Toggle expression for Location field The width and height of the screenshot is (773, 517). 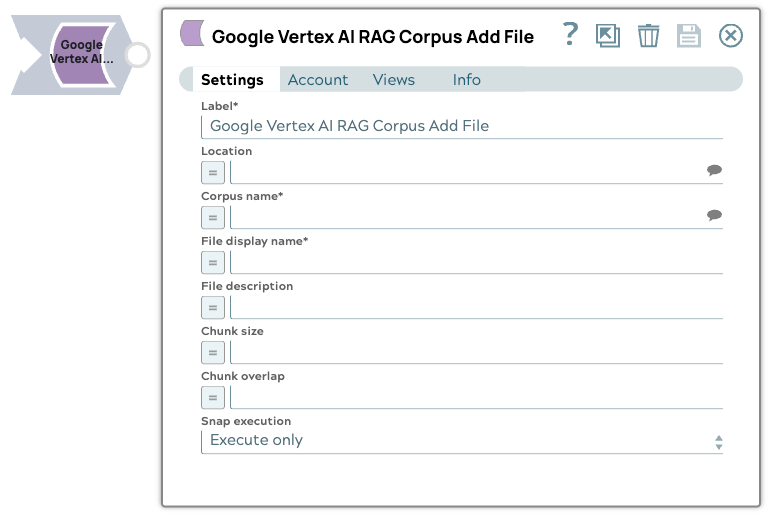tap(213, 172)
